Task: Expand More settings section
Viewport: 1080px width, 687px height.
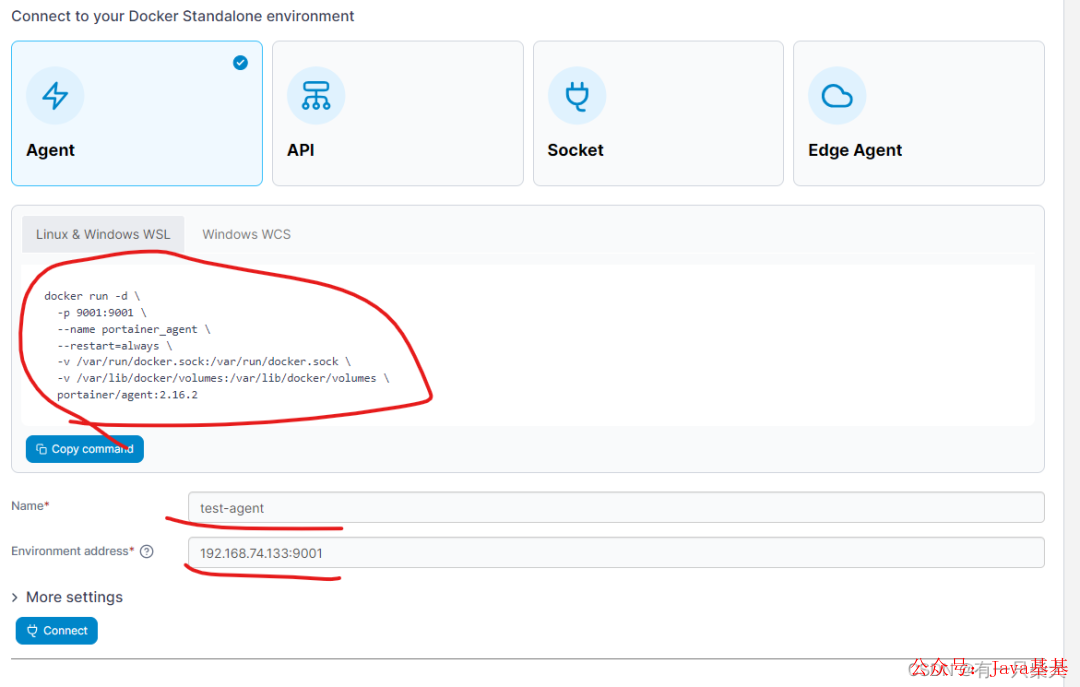Action: pos(68,597)
